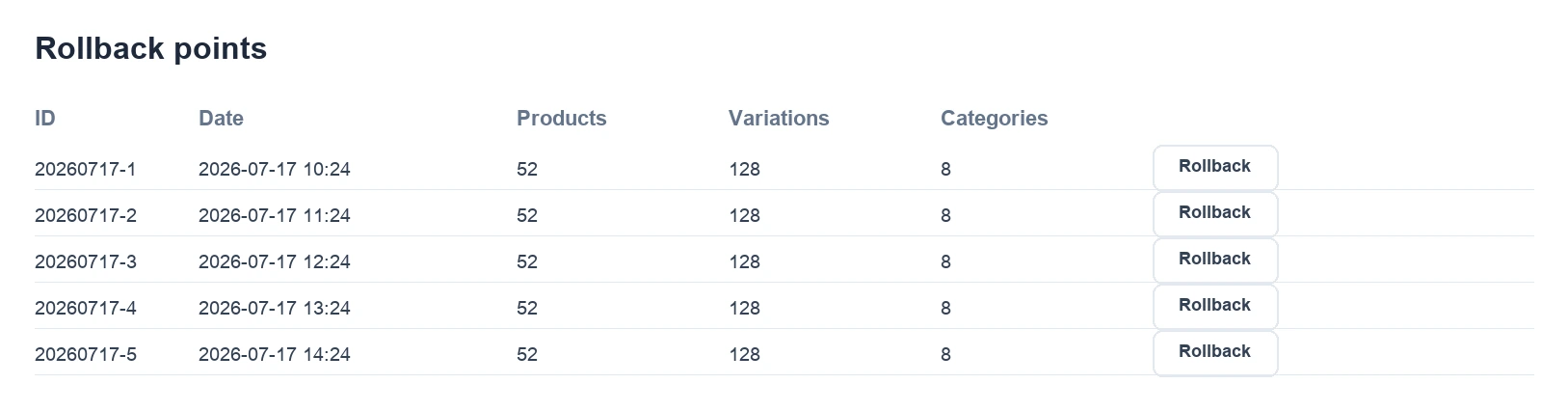
Task: Click Rollback for point 20260717-1
Action: pos(1215,168)
